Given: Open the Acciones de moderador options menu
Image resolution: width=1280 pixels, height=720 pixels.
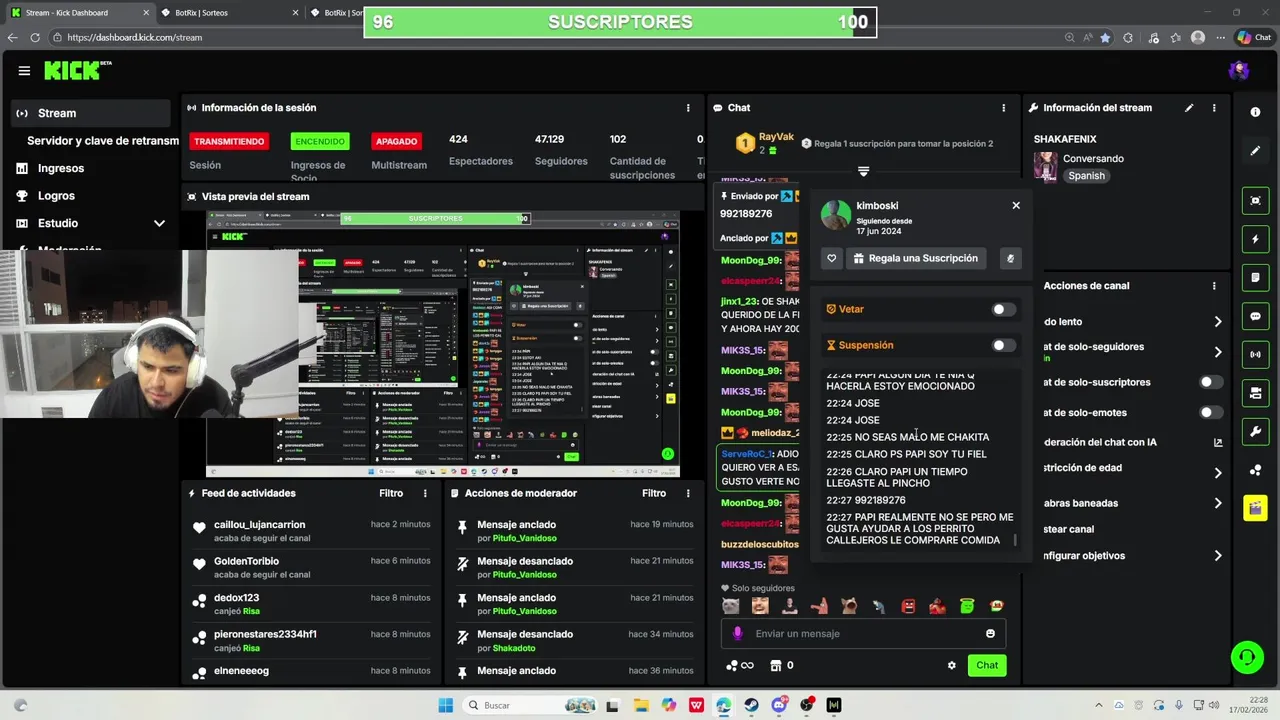Looking at the screenshot, I should (688, 493).
